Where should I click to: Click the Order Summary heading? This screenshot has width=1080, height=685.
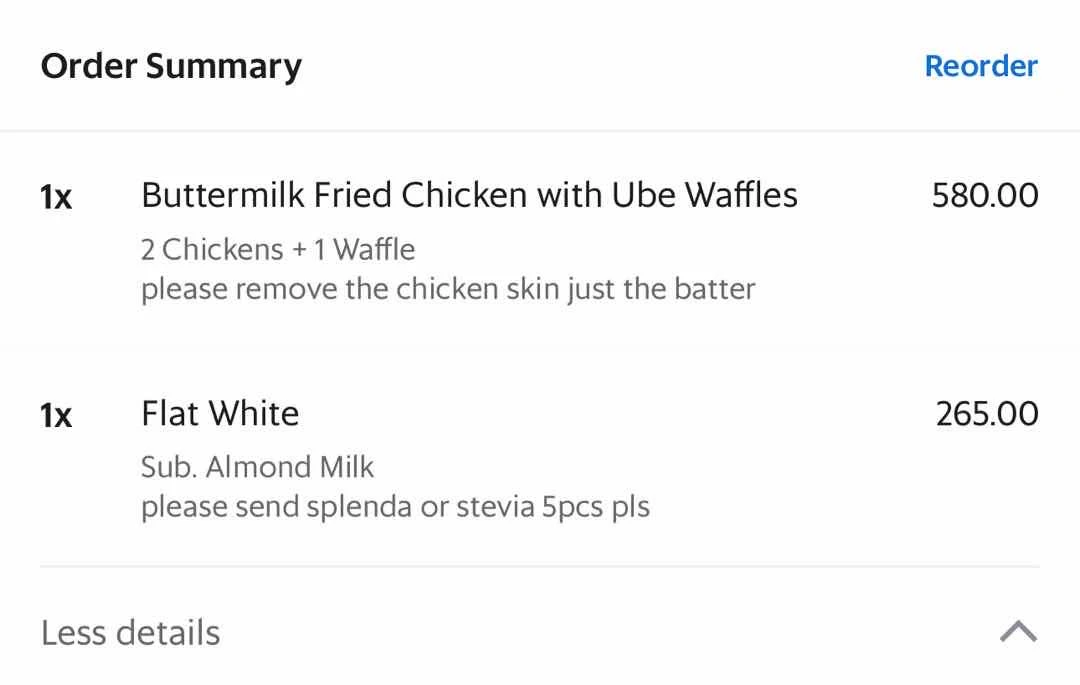[x=170, y=66]
